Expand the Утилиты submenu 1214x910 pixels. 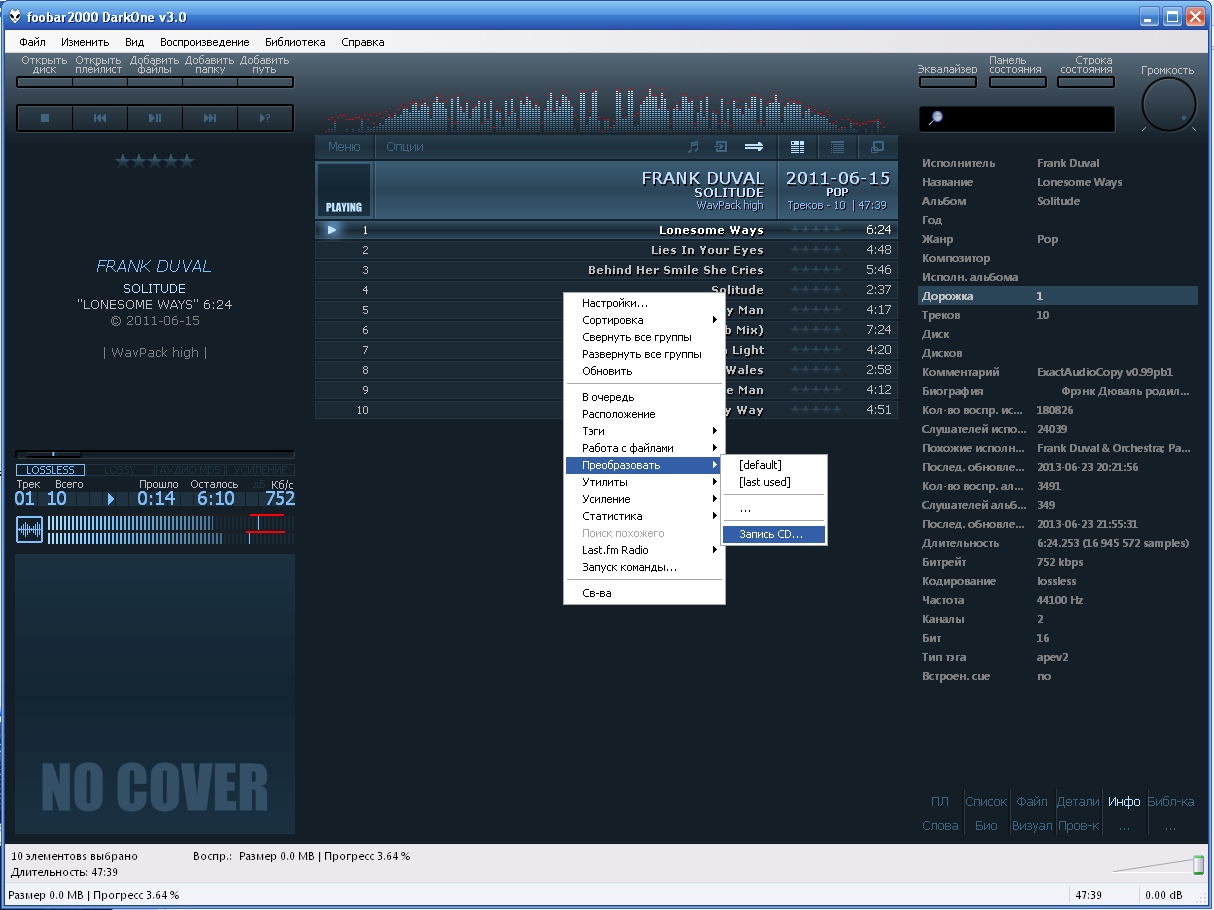pos(644,482)
